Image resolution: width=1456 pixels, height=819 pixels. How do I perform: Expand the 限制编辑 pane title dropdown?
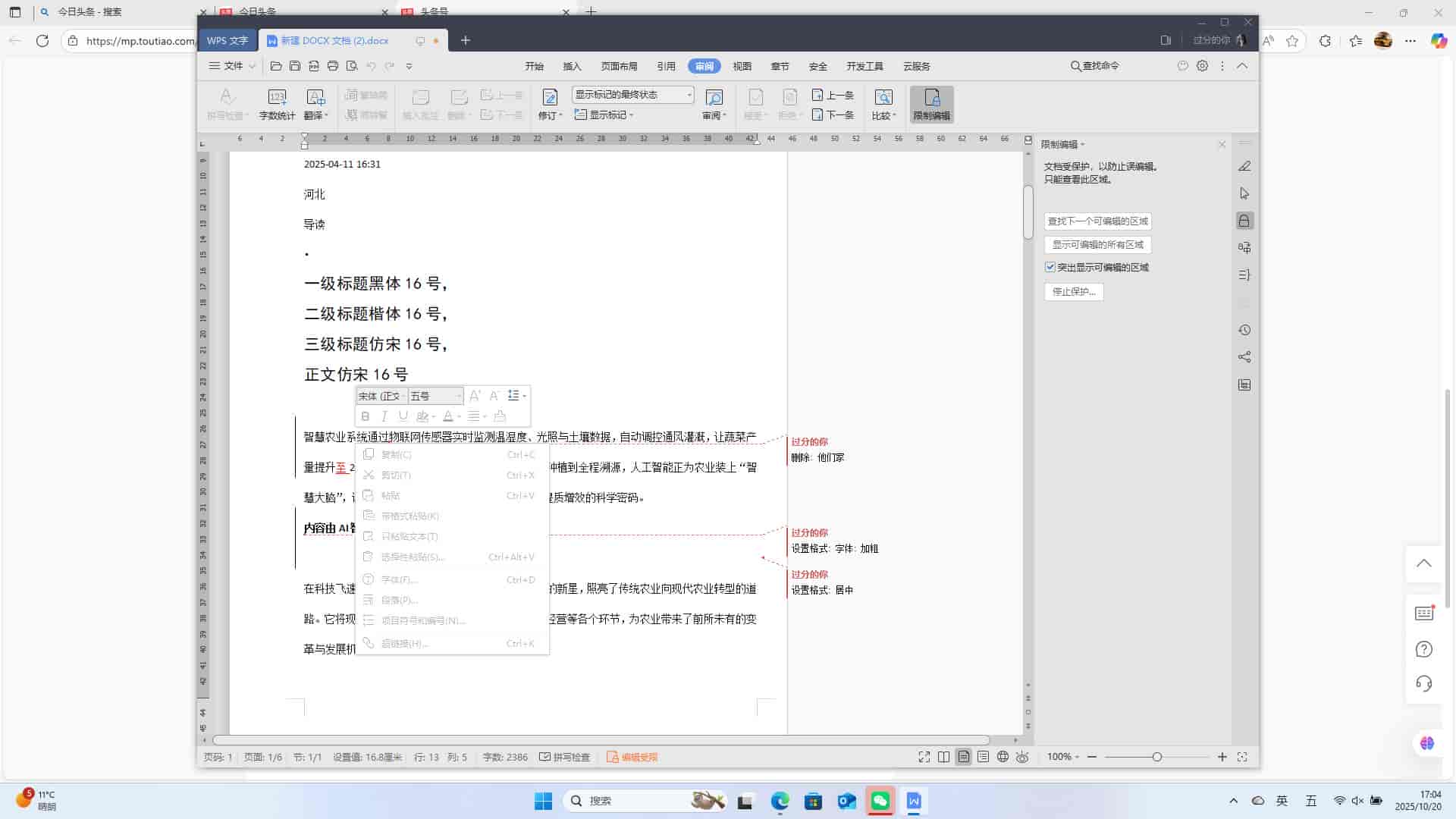click(x=1082, y=144)
